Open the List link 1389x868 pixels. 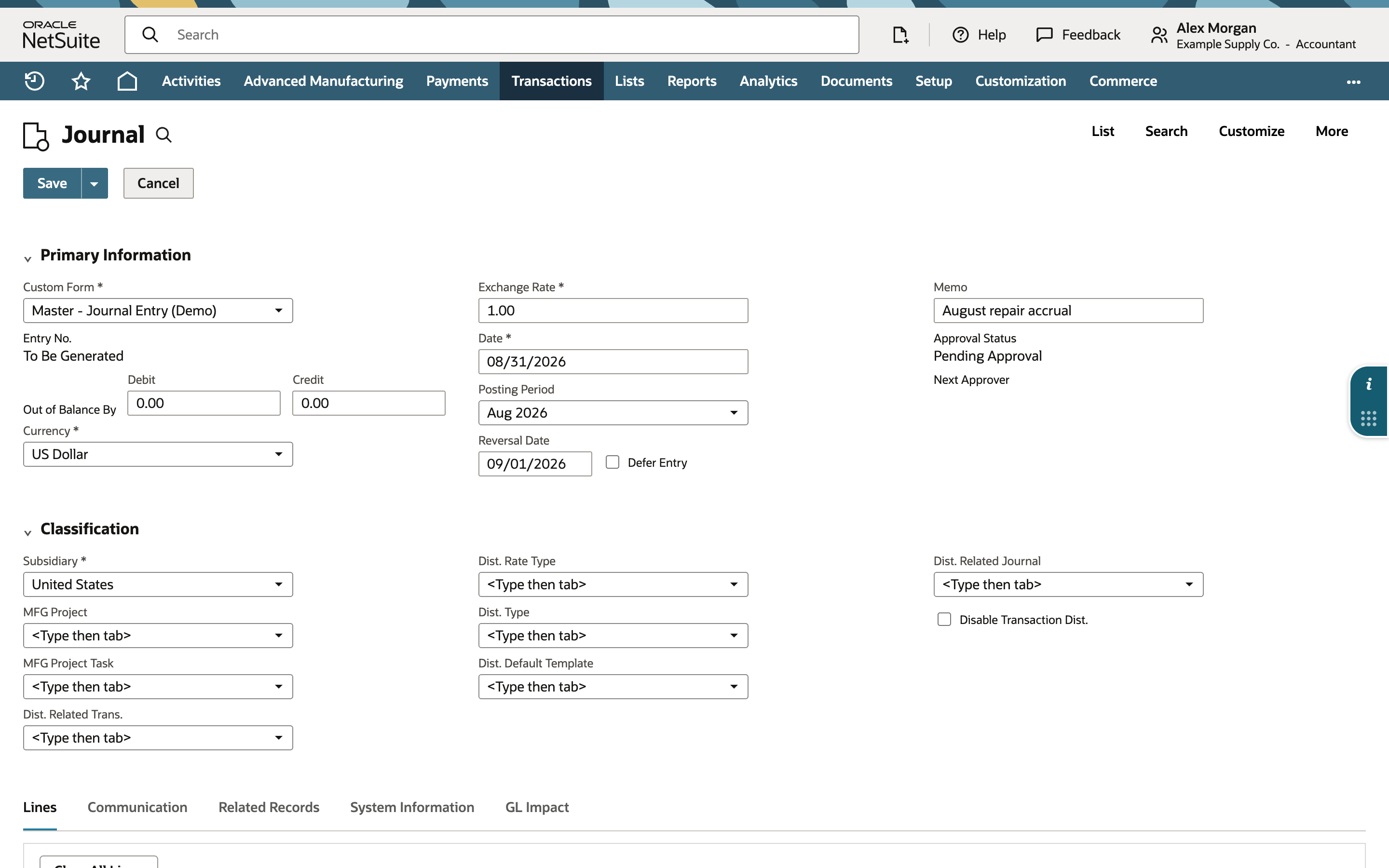click(x=1103, y=132)
